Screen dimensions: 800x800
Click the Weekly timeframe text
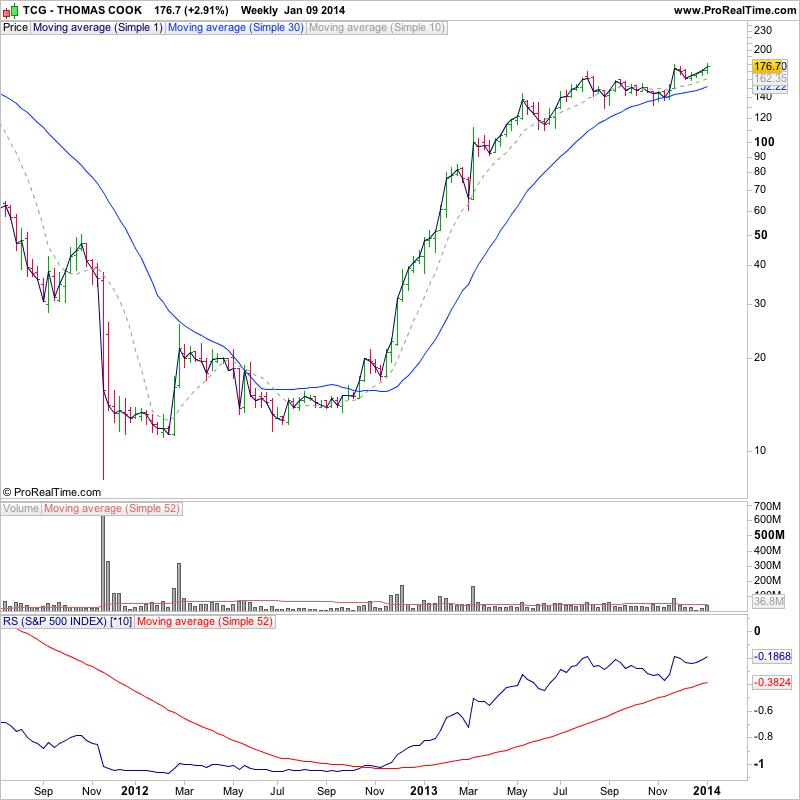[x=259, y=10]
